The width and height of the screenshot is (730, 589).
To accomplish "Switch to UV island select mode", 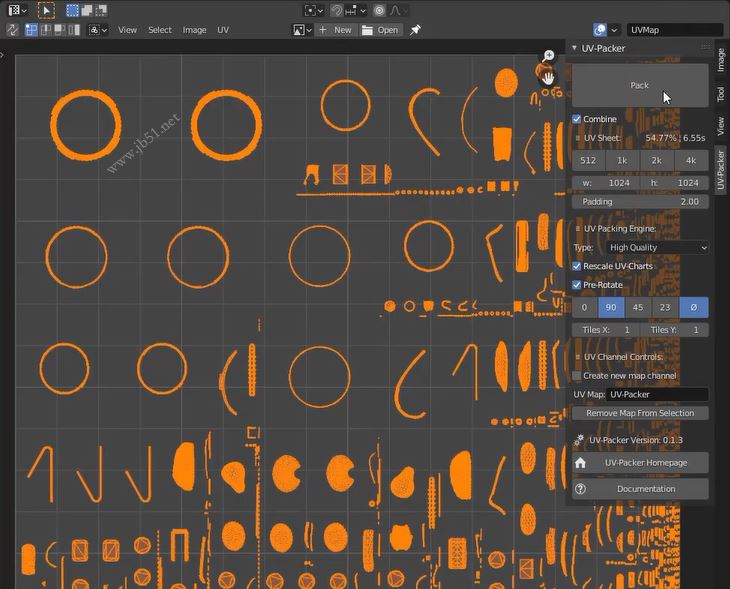I will coord(74,30).
